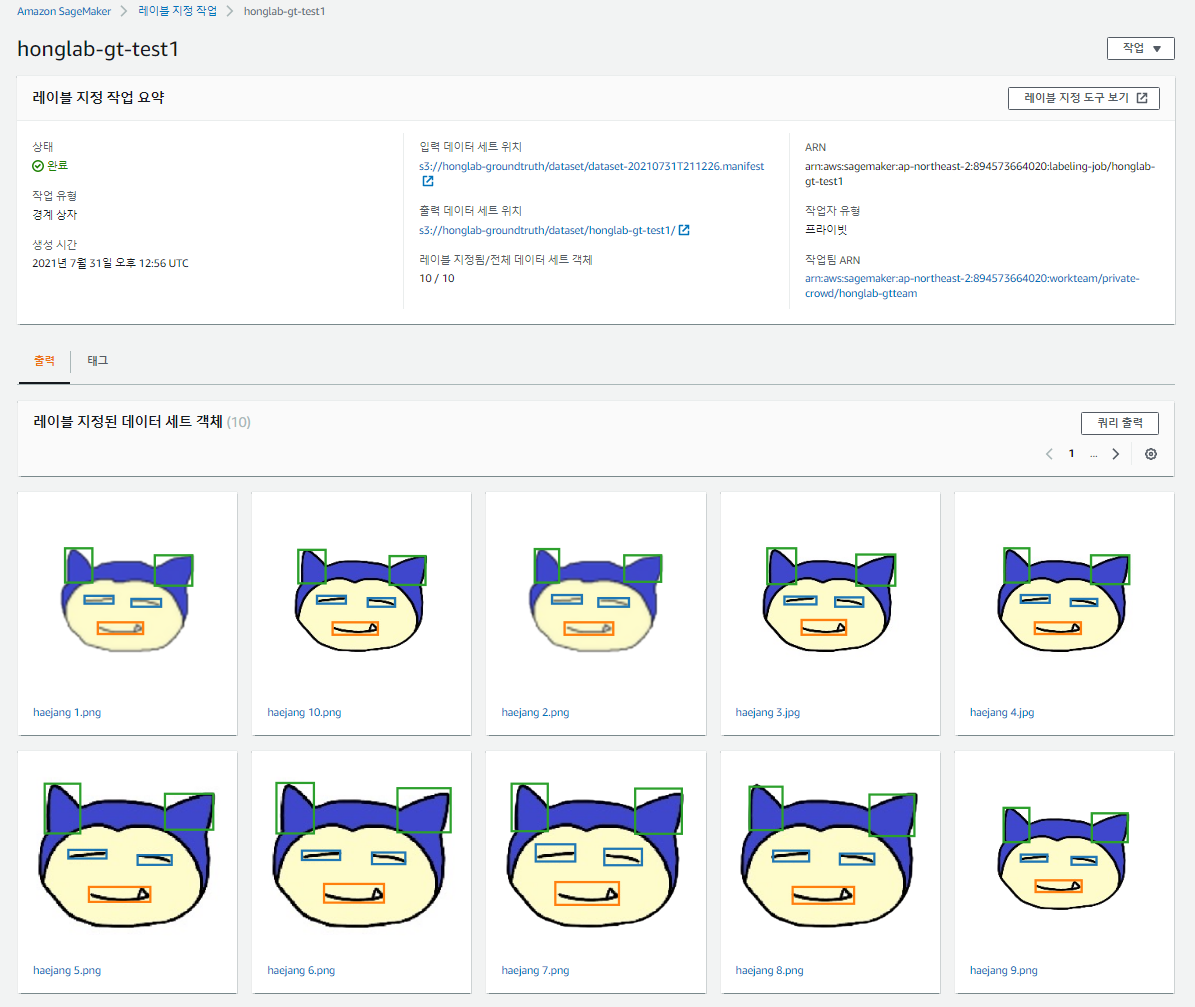Click the haejang 9.png thumbnail image
The height and width of the screenshot is (1007, 1195).
pyautogui.click(x=1064, y=858)
